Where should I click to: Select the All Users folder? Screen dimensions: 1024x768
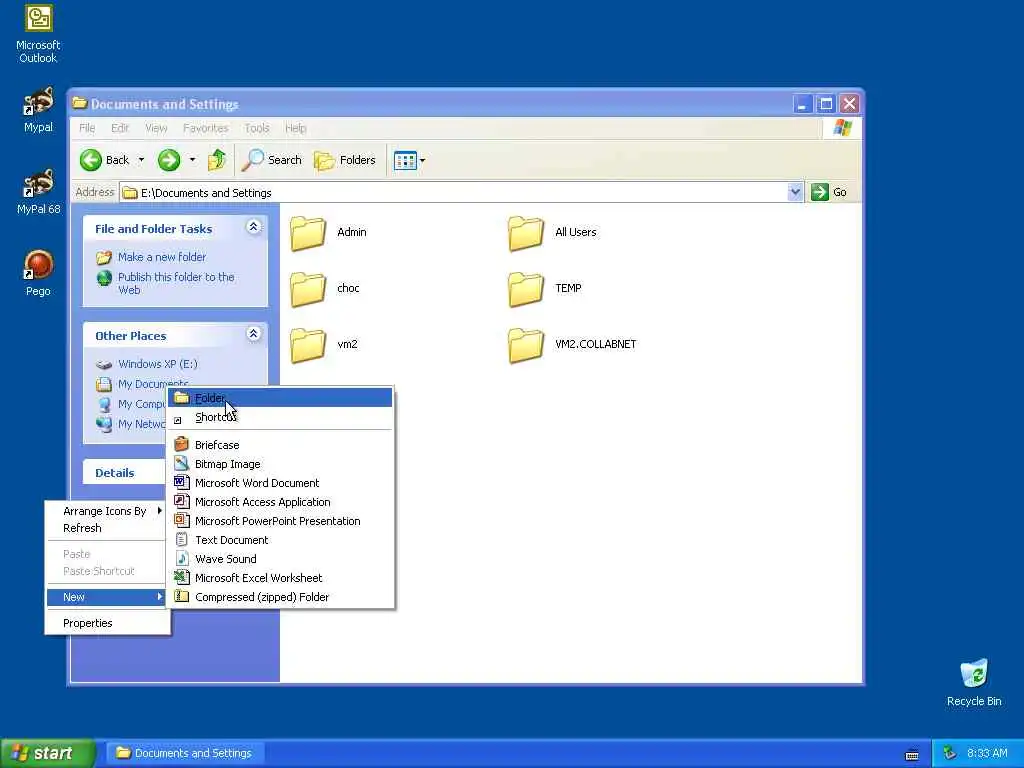[552, 232]
